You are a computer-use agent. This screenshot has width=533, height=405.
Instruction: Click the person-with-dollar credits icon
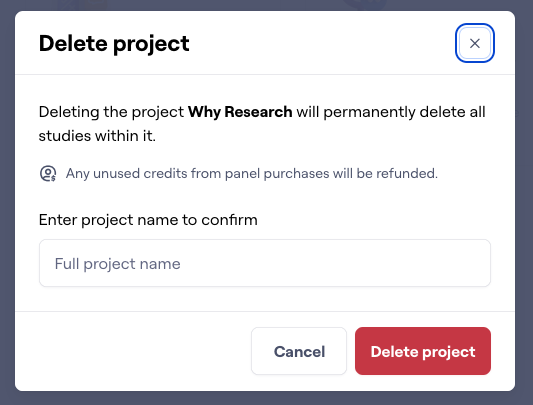[x=48, y=173]
